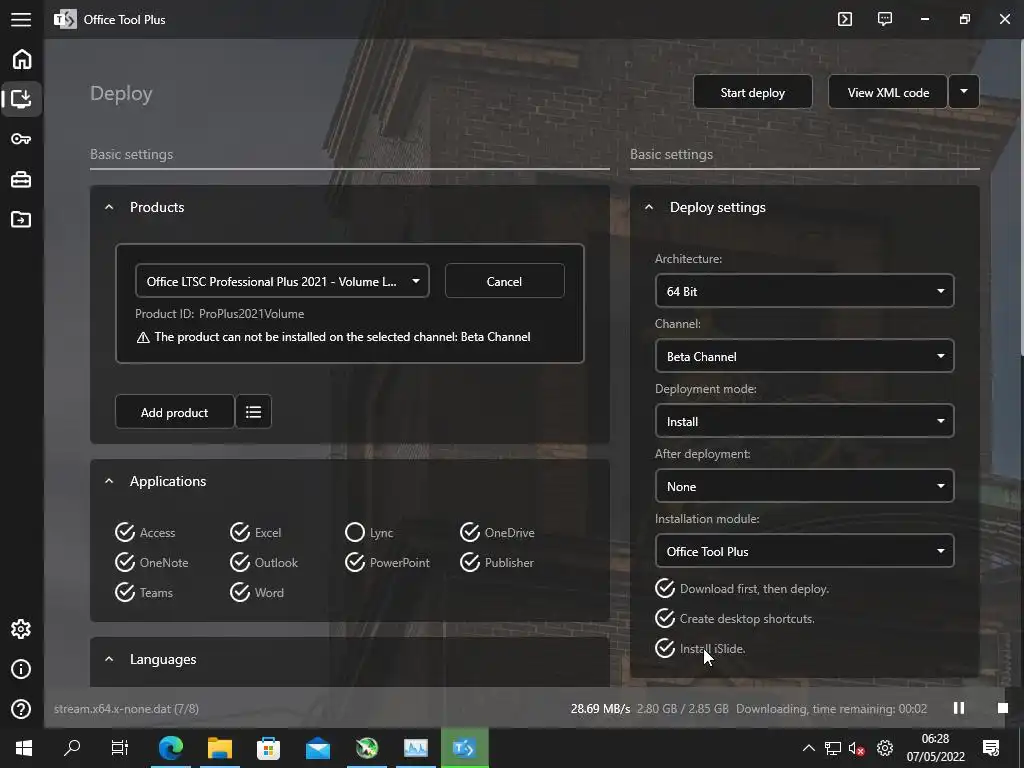The width and height of the screenshot is (1024, 768).
Task: Click View XML code button
Action: [888, 92]
